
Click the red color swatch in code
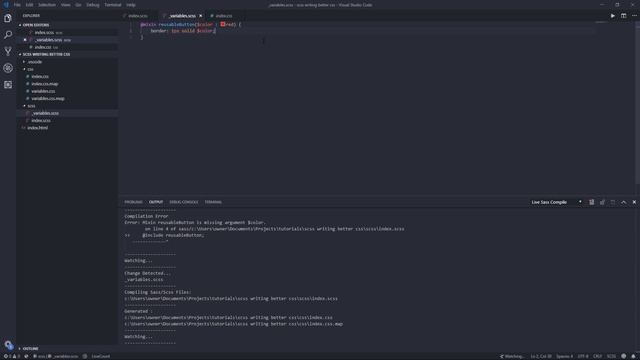tap(223, 24)
